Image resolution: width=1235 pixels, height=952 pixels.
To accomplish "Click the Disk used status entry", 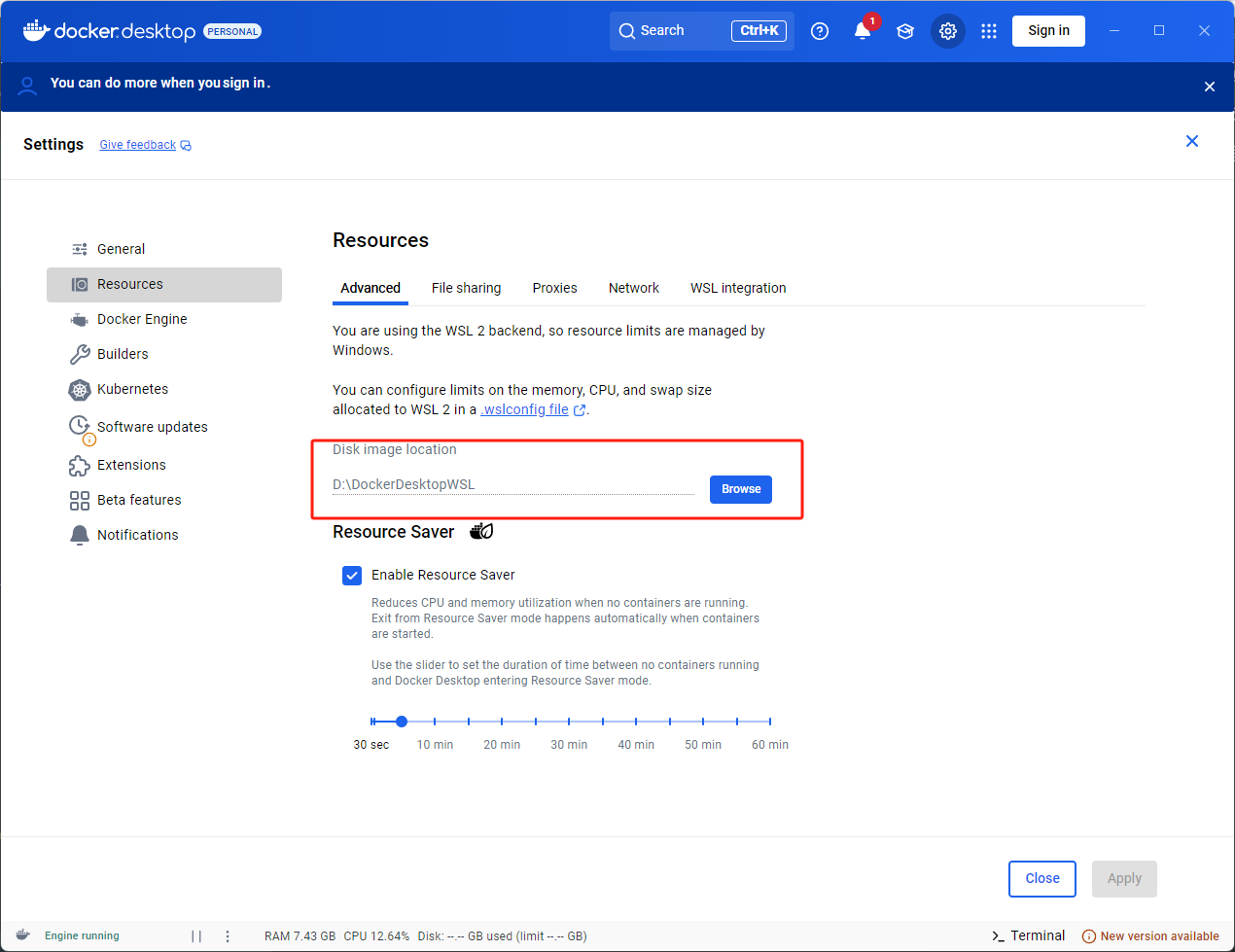I will [x=502, y=936].
